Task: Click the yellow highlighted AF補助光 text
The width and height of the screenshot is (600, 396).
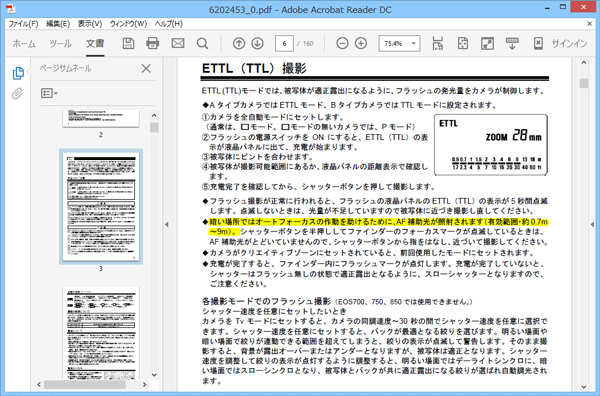Action: point(378,227)
